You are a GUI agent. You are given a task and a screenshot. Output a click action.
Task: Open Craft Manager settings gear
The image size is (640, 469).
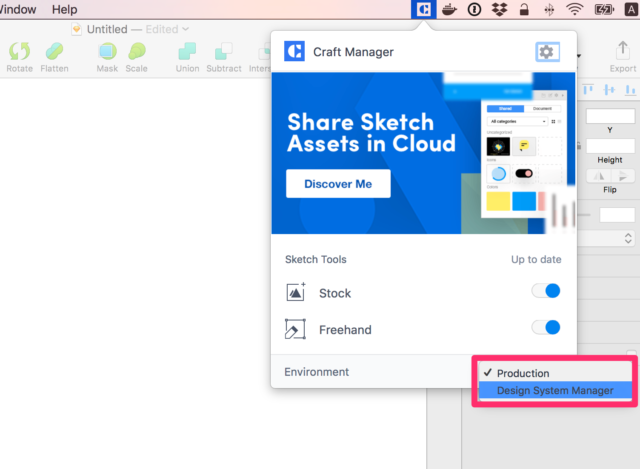point(547,52)
